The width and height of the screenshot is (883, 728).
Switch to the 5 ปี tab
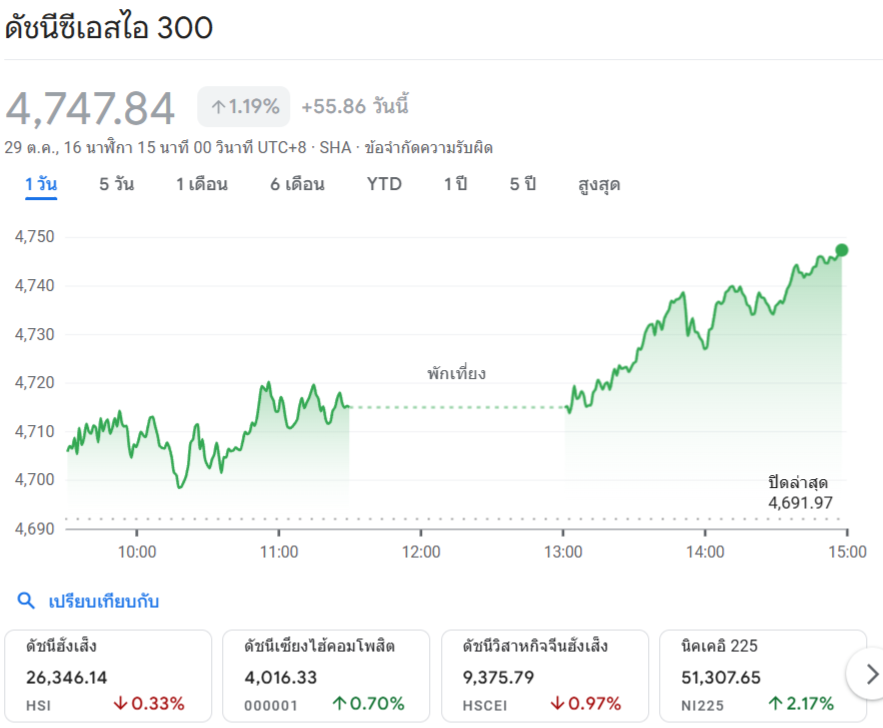522,184
